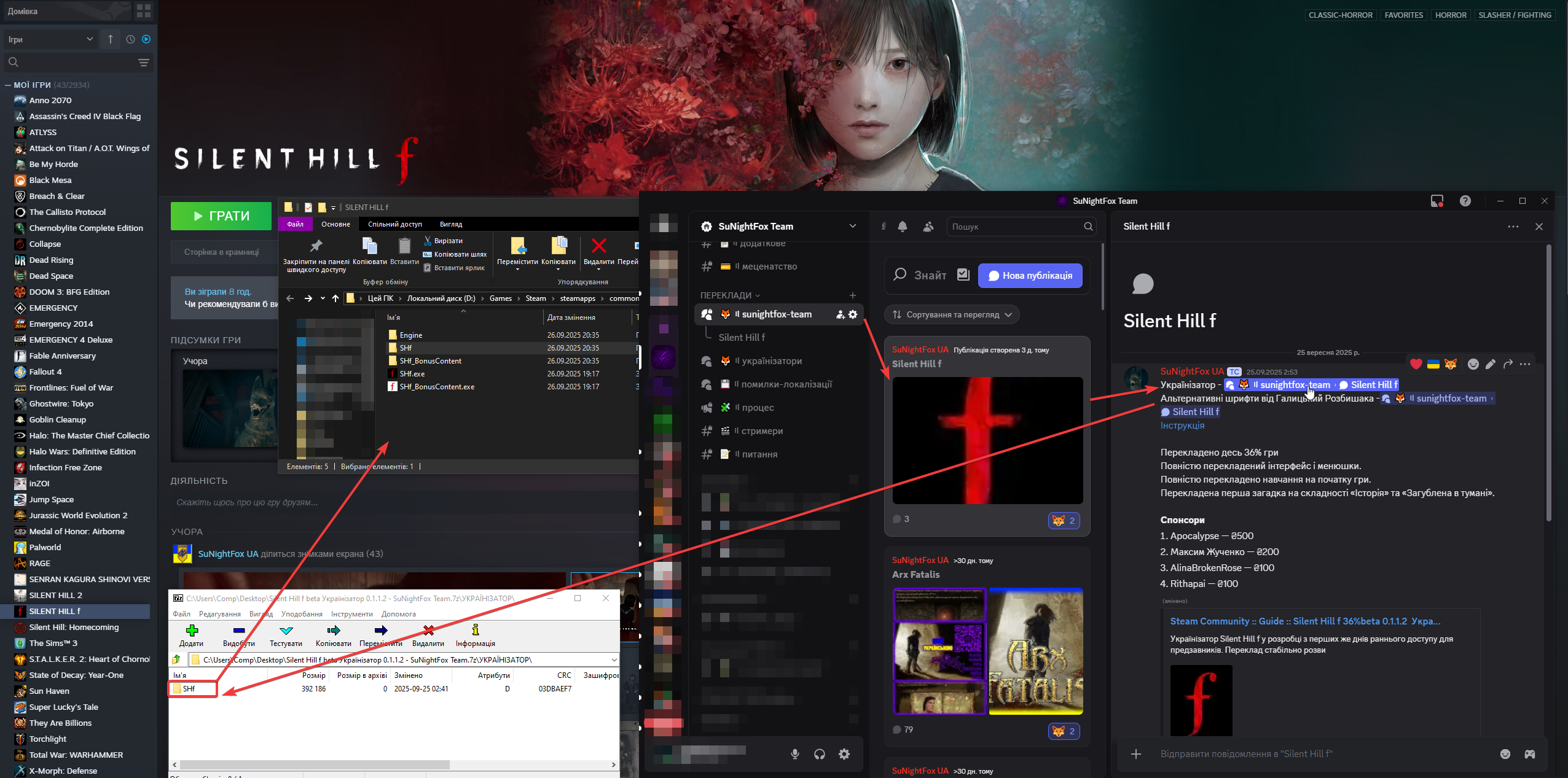1568x778 pixels.
Task: Open the game controller apps icon in Discord
Action: tap(1530, 754)
